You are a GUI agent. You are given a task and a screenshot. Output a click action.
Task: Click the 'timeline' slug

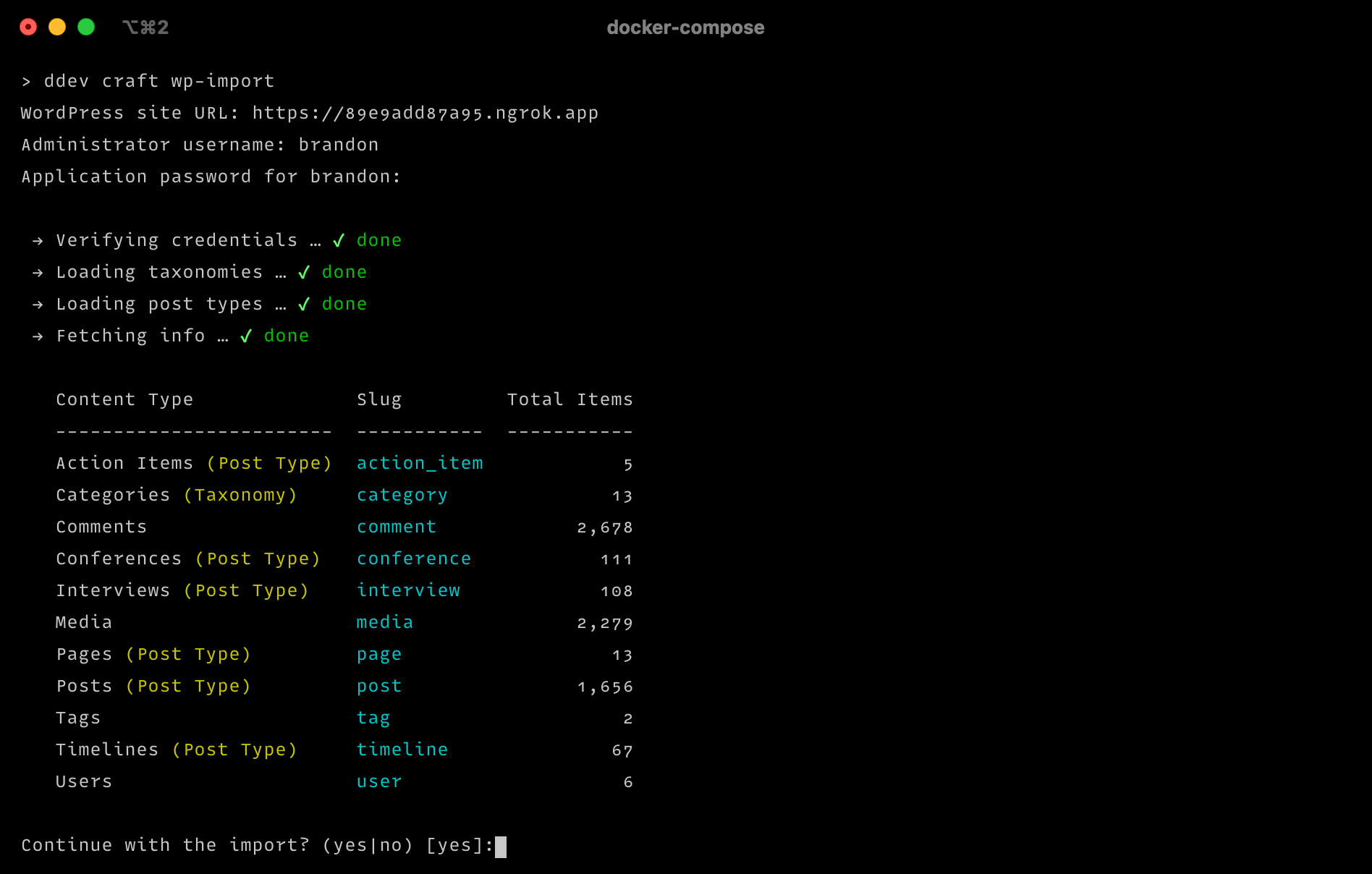[402, 750]
